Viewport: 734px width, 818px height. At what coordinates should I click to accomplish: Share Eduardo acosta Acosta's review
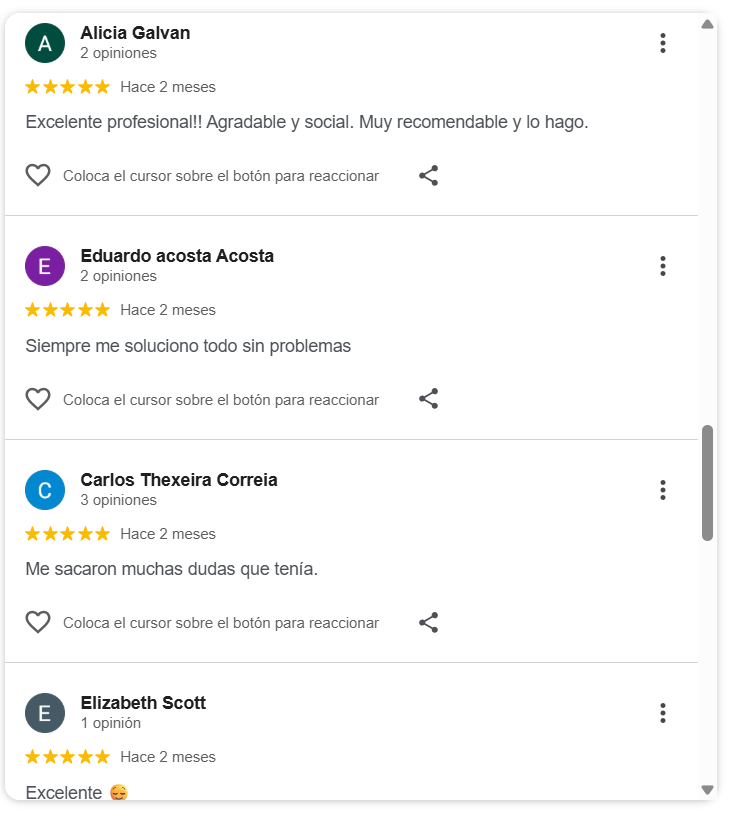tap(428, 399)
